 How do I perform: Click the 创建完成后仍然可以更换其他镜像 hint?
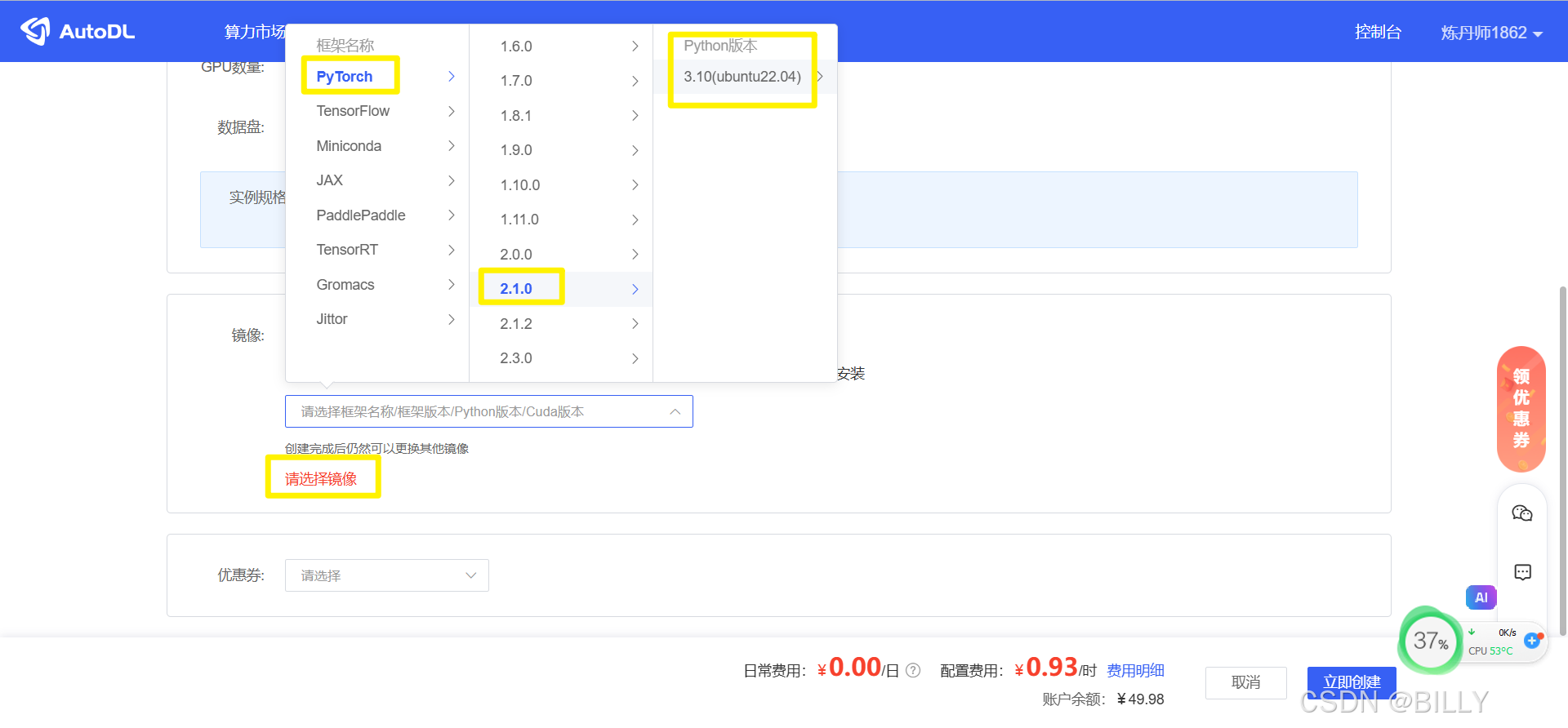pos(376,449)
